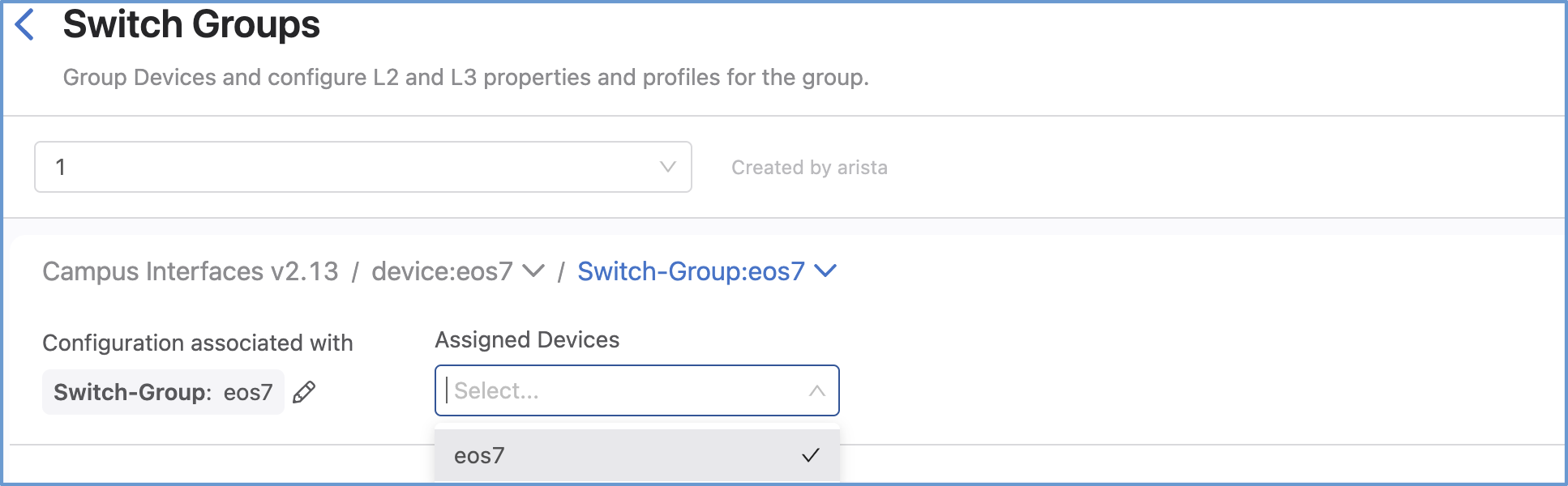The width and height of the screenshot is (1568, 486).
Task: Click the Select... placeholder text
Action: tap(496, 390)
